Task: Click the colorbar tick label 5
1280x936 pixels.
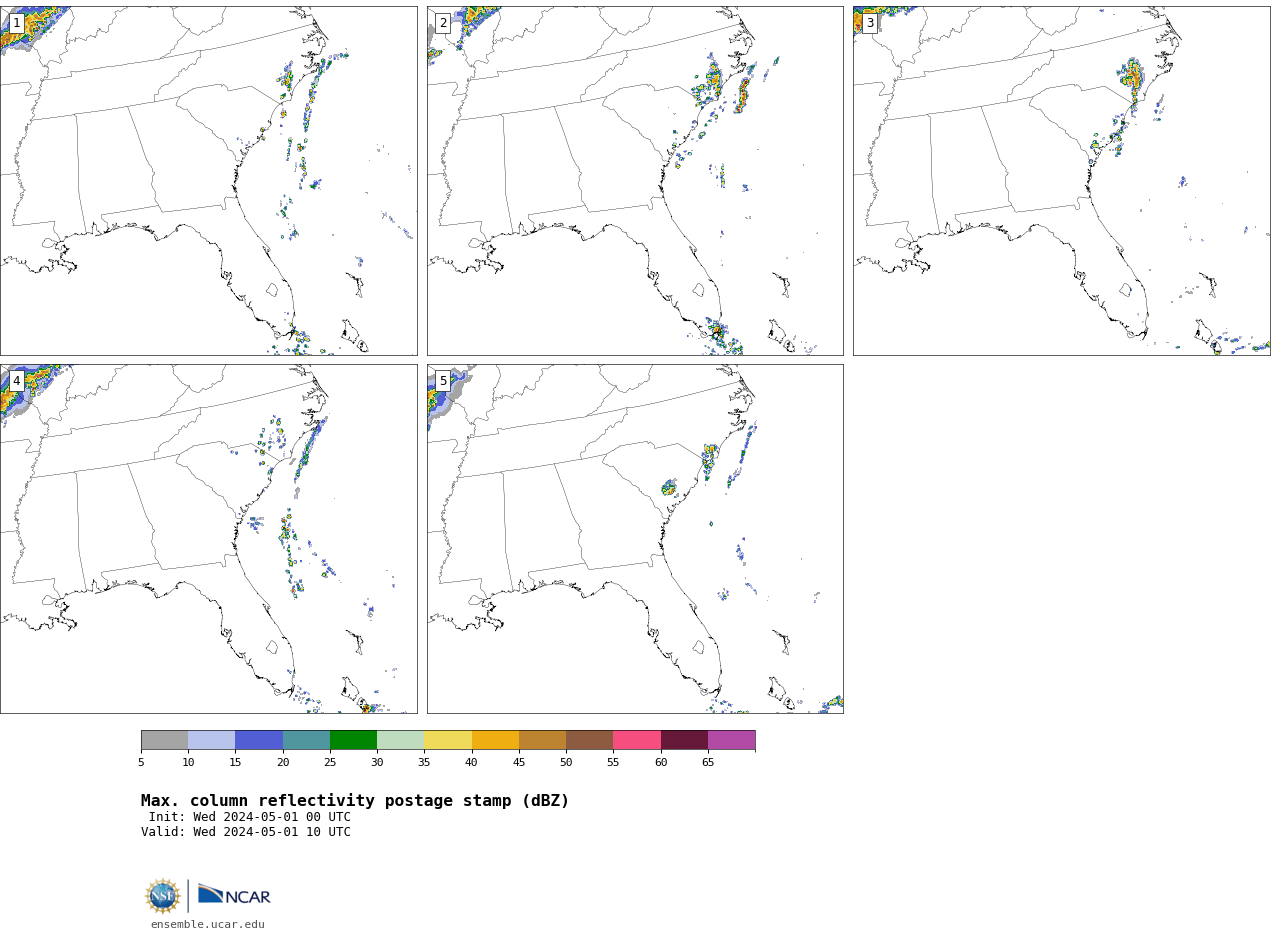Action: (141, 763)
